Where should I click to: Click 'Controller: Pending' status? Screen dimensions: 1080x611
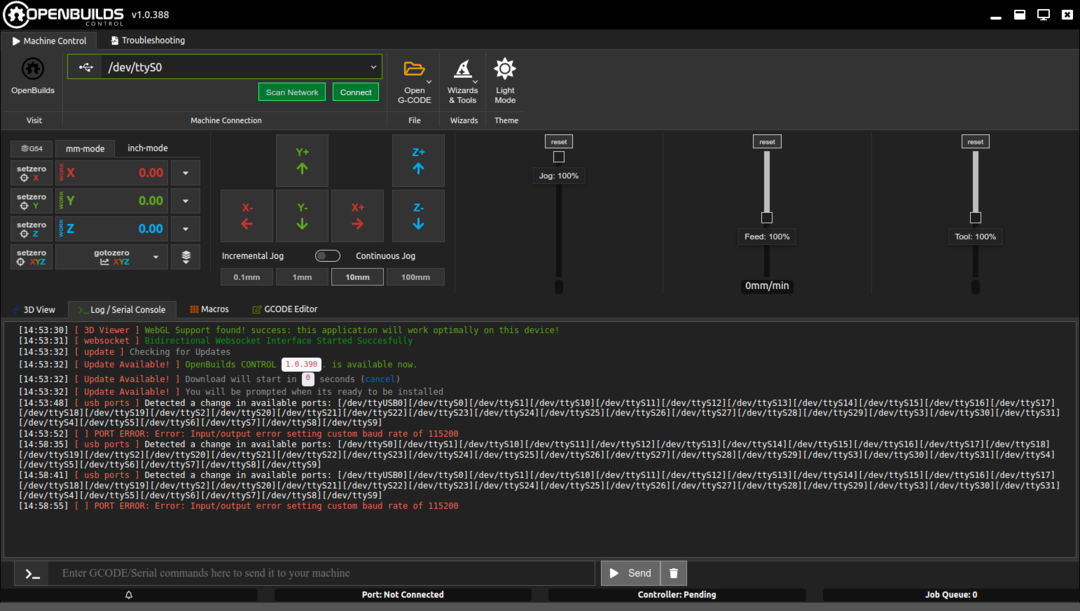[677, 594]
